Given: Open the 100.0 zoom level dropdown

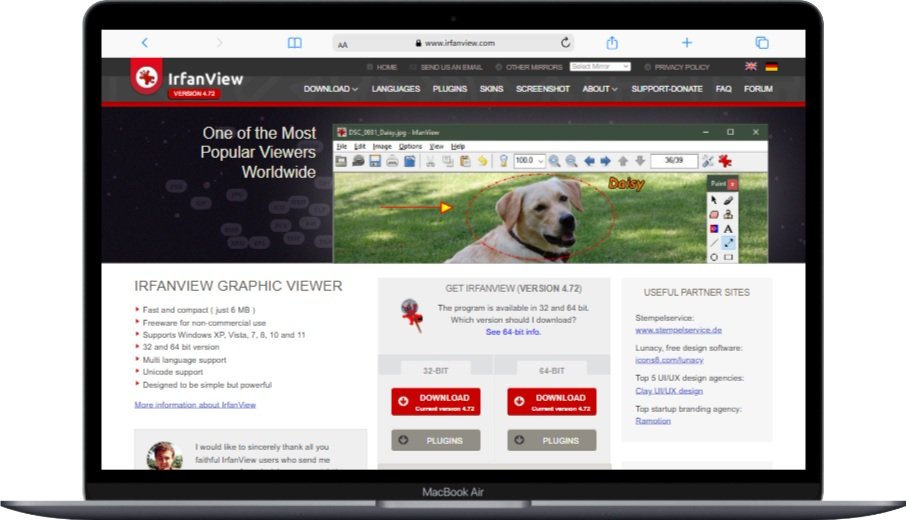Looking at the screenshot, I should (x=529, y=161).
